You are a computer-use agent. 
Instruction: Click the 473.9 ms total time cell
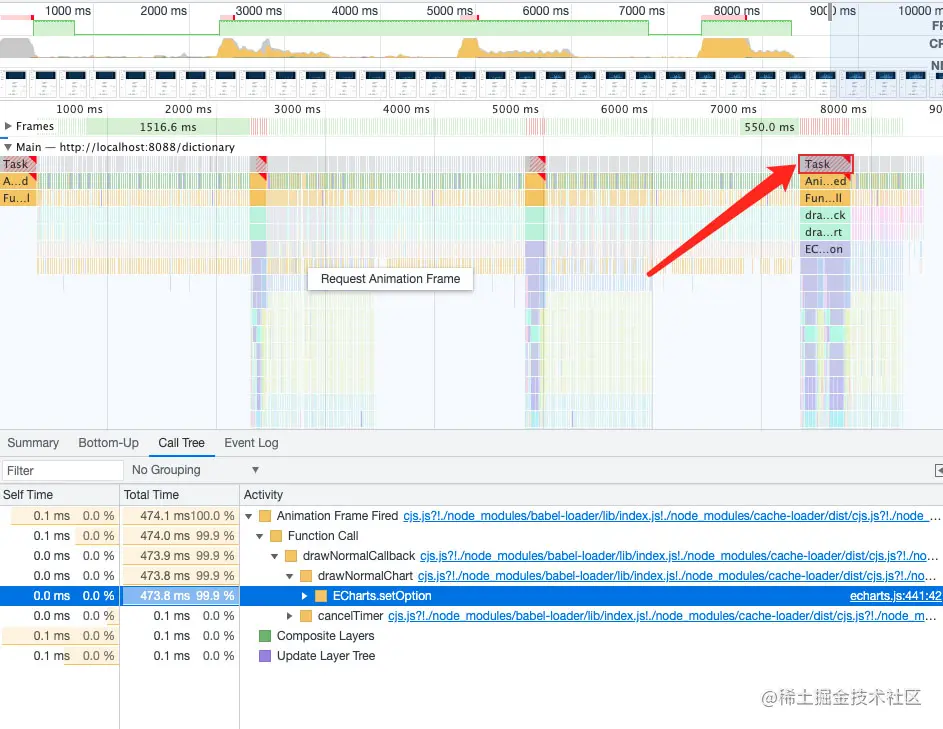[x=179, y=556]
